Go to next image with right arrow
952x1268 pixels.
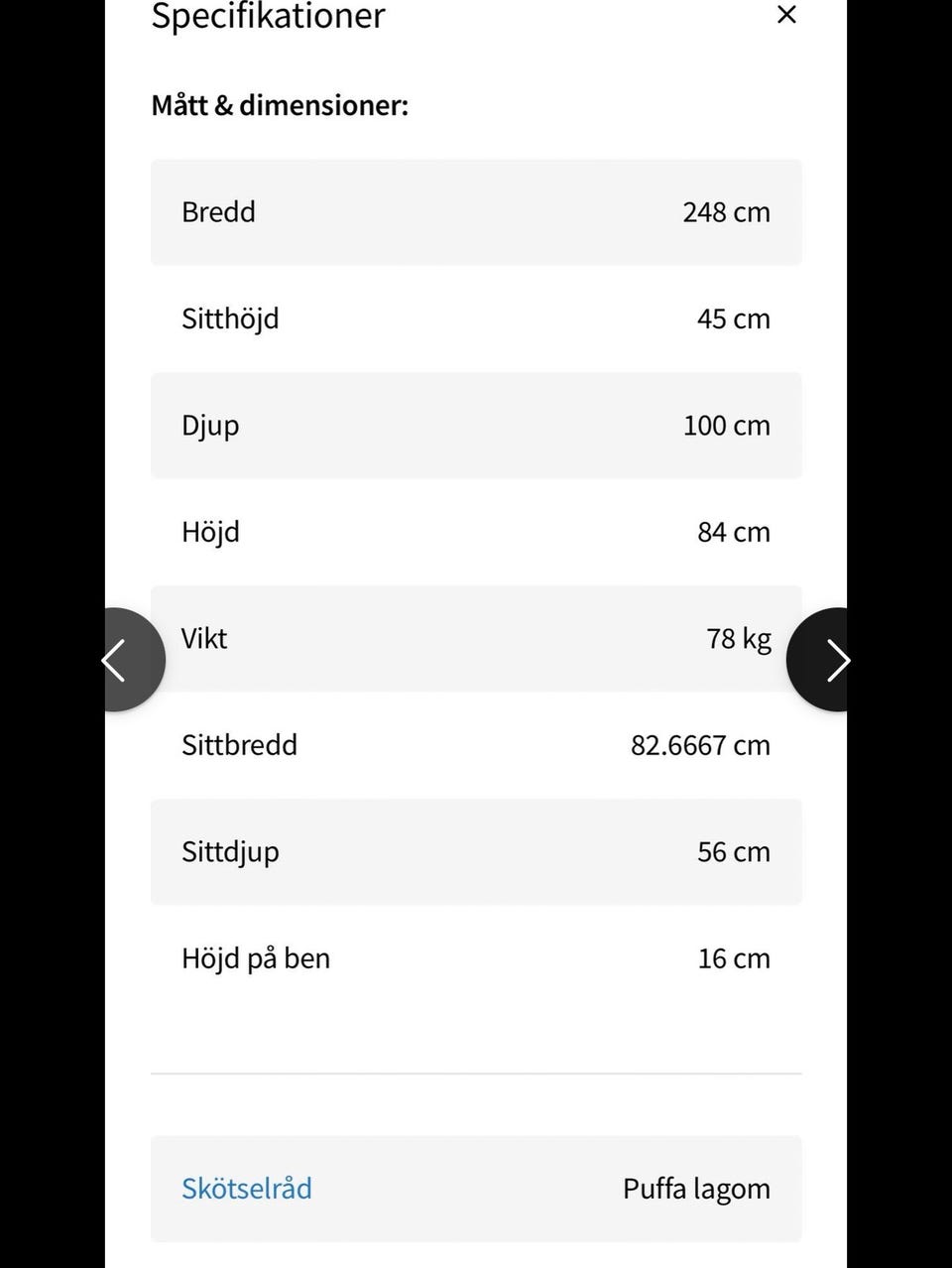pyautogui.click(x=819, y=660)
